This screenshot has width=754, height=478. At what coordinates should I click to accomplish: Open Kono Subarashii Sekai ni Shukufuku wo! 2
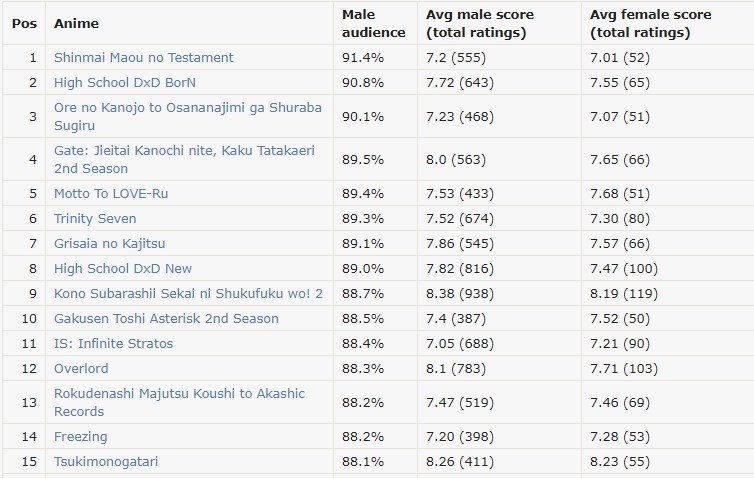[x=188, y=293]
